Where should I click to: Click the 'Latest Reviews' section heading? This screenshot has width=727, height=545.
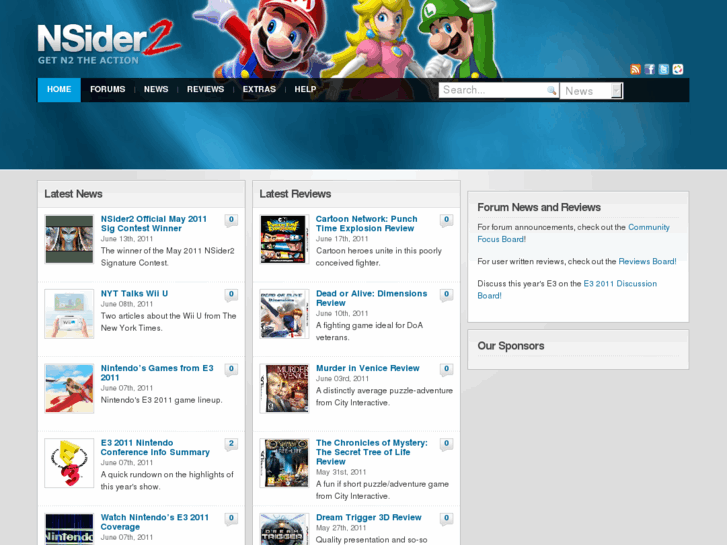coord(295,194)
